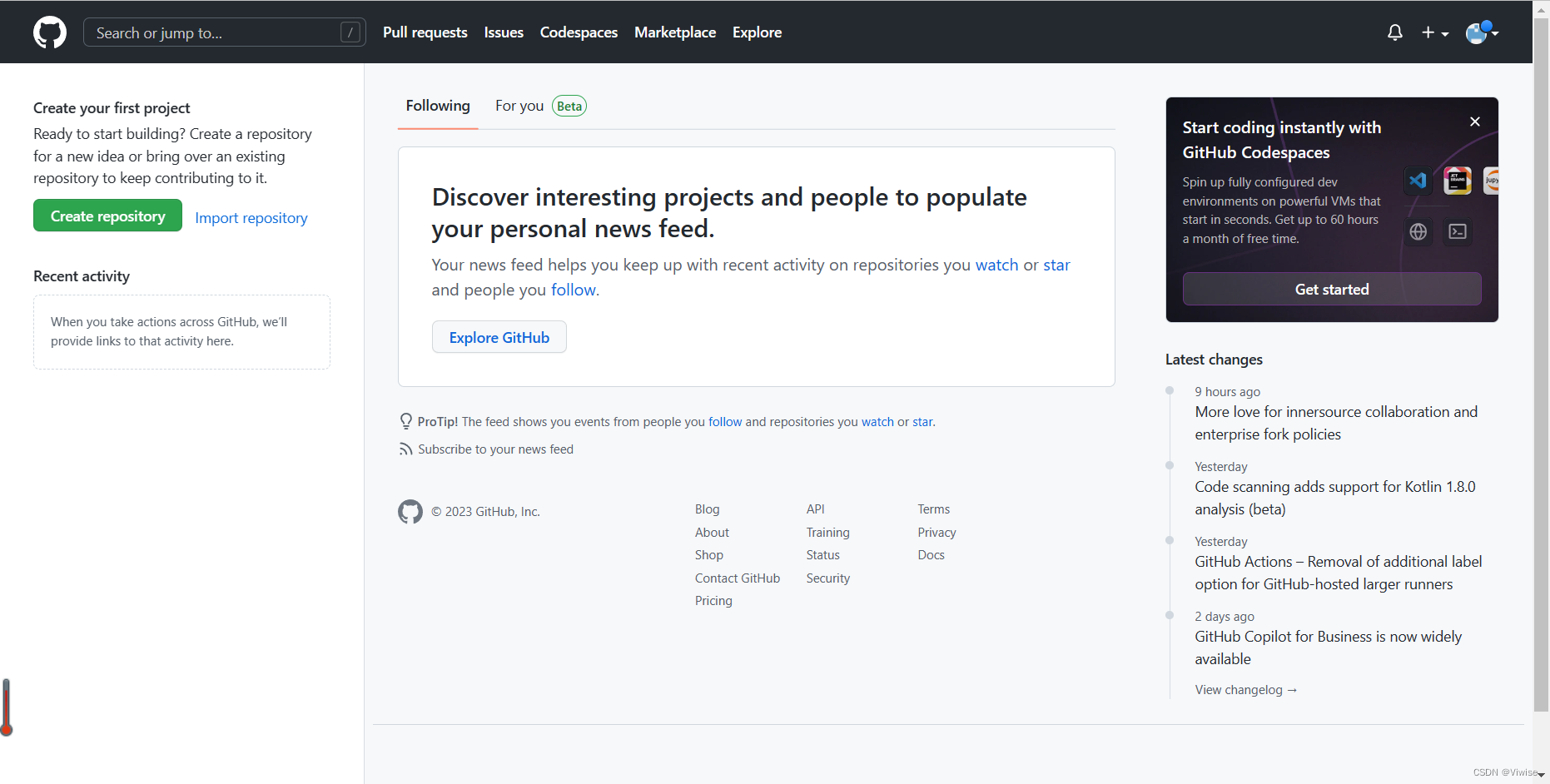1550x784 pixels.
Task: Open Contact GitHub footer link
Action: click(738, 578)
